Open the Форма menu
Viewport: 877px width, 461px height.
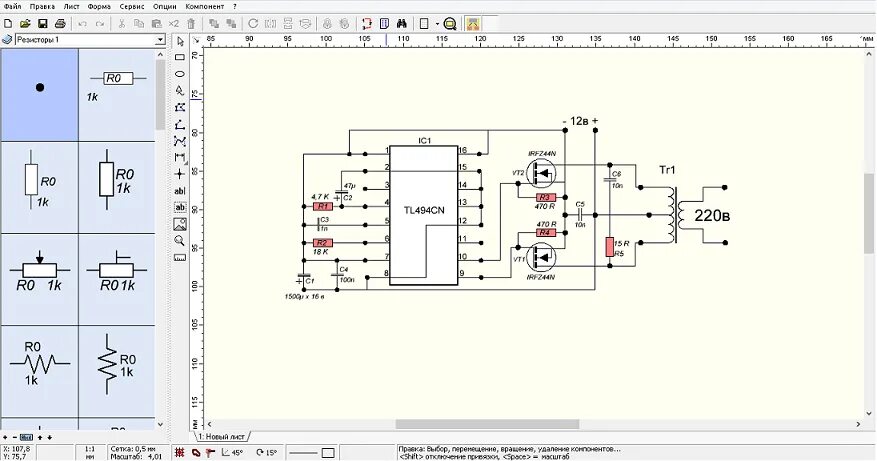(x=100, y=7)
